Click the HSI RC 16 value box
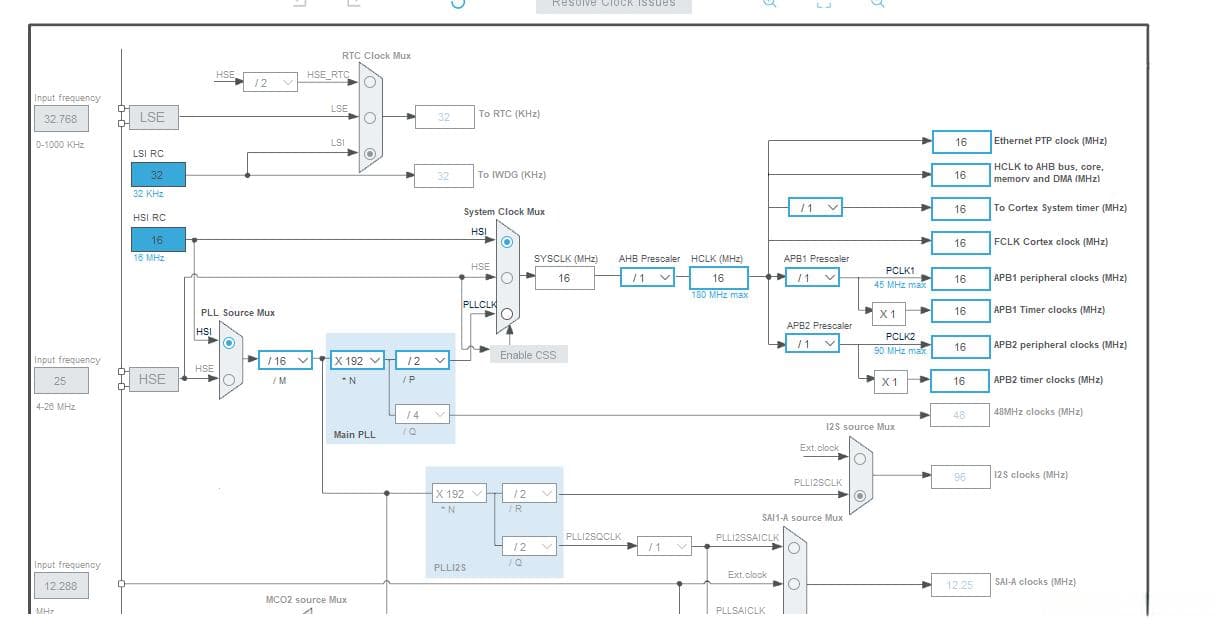Screen dimensions: 1229x624 (158, 240)
